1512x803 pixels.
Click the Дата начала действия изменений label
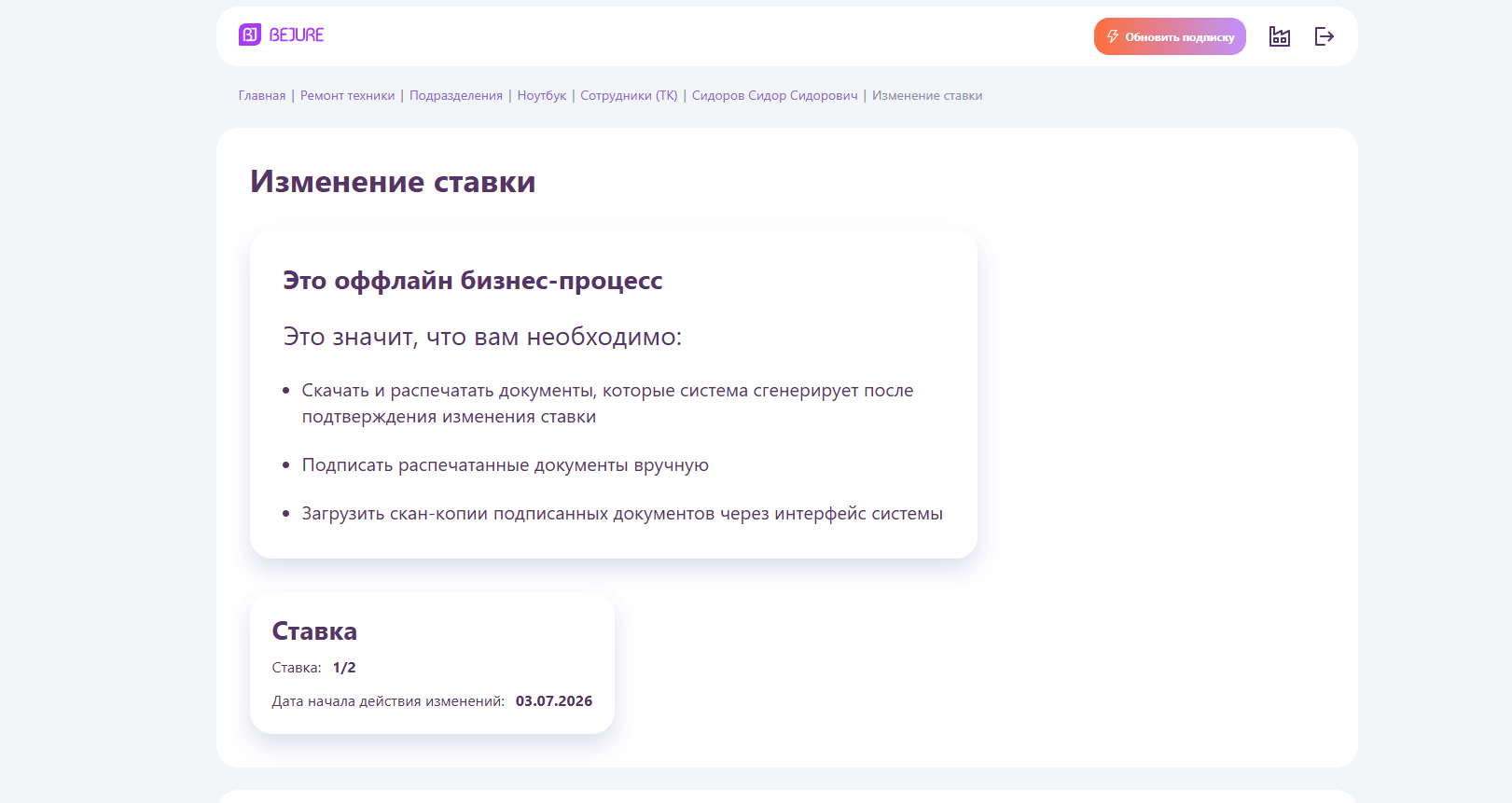[388, 701]
